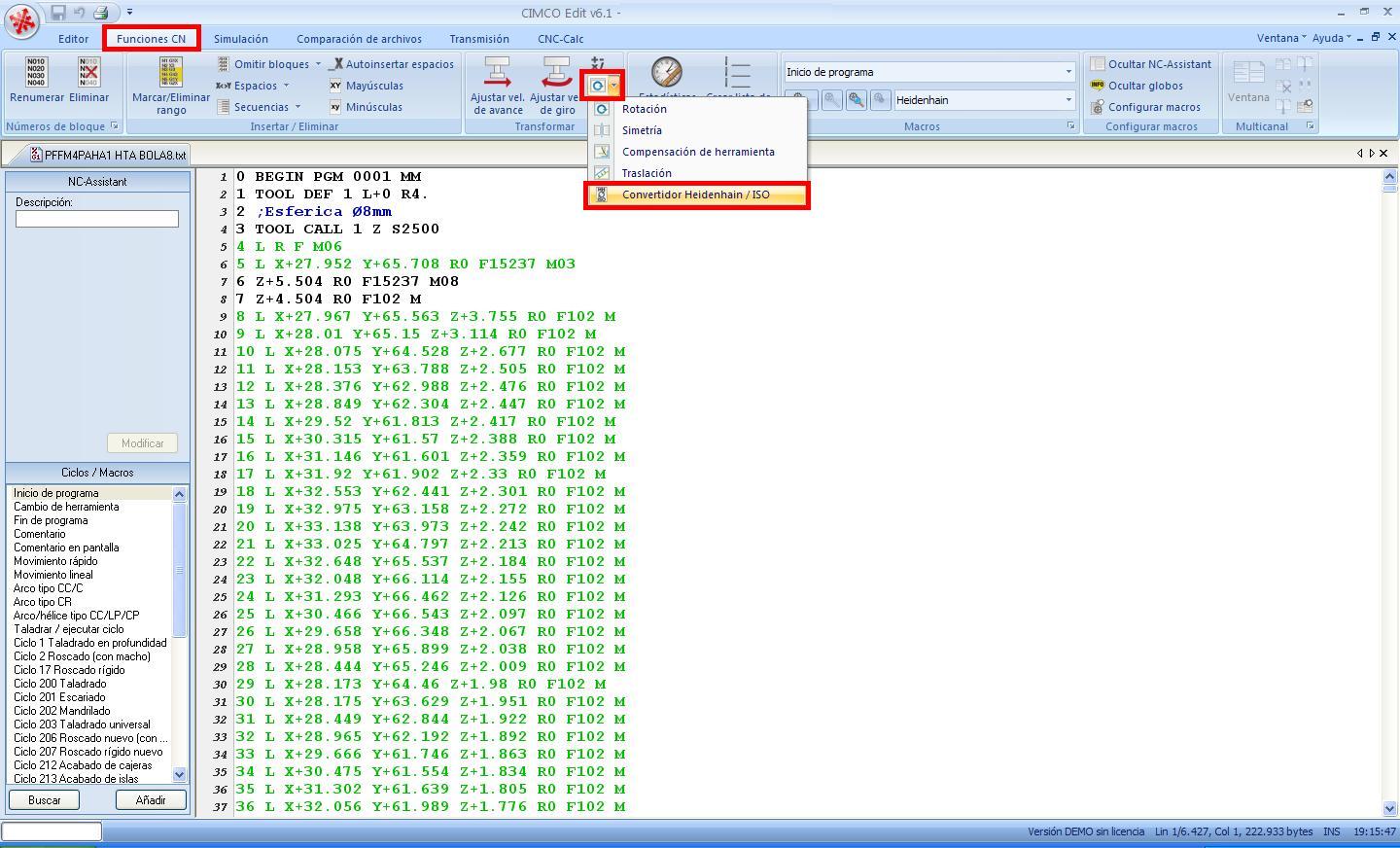Open the quick access toolbar customize arrow
Viewport: 1400px width, 848px height.
(x=129, y=13)
